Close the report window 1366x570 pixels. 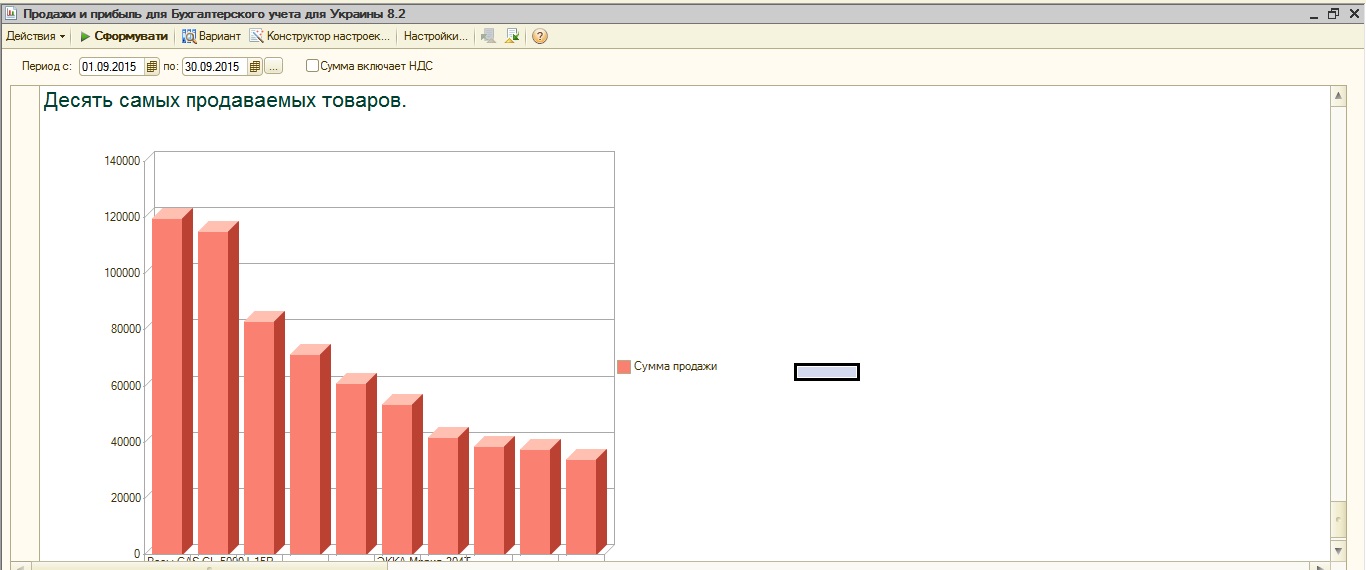click(1352, 13)
